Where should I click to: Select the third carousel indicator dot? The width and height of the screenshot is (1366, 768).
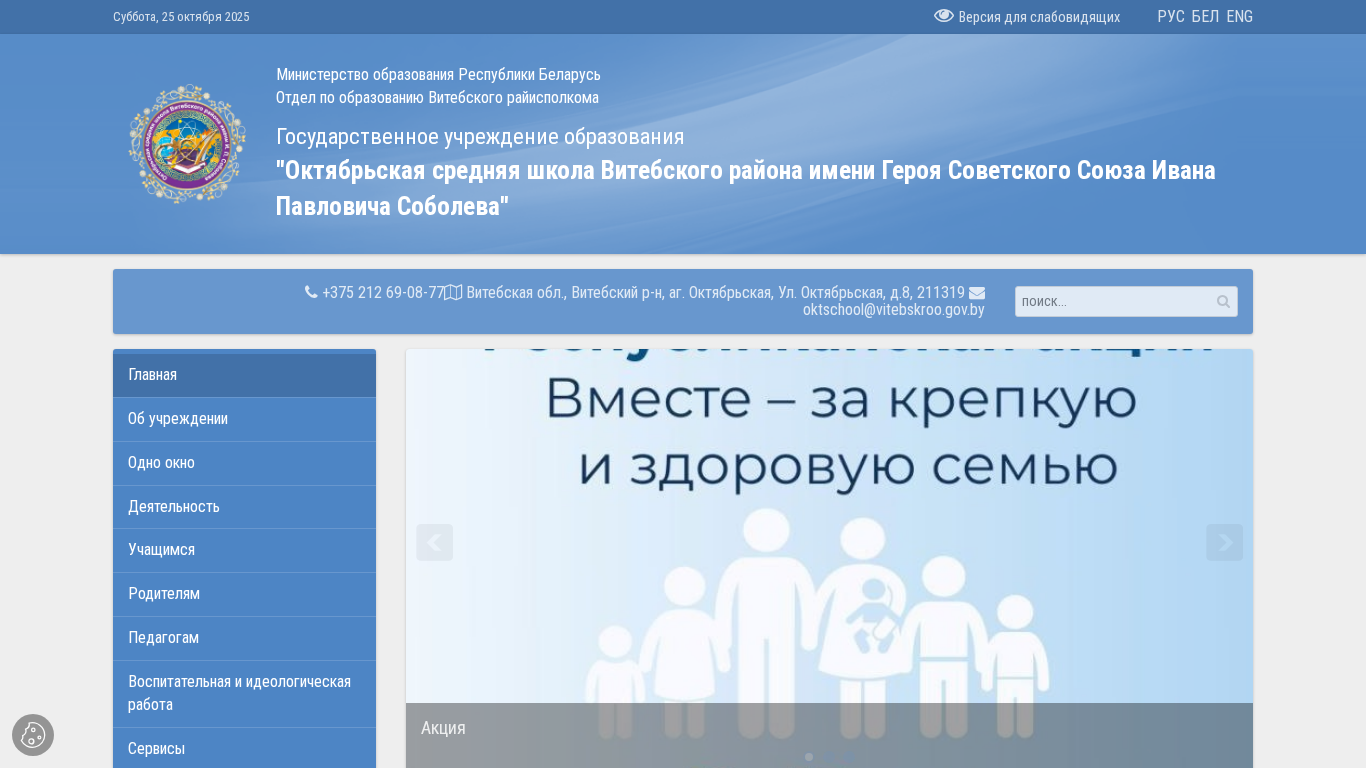point(849,757)
